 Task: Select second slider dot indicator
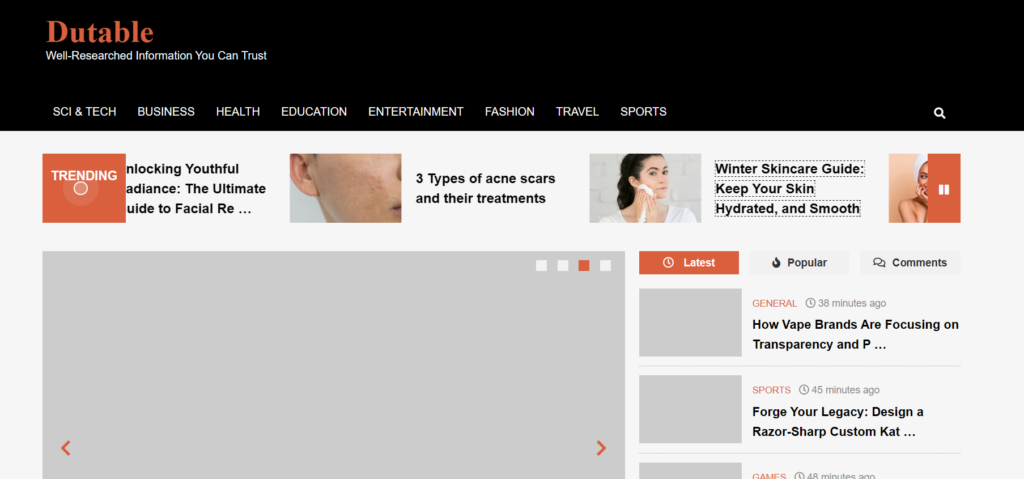click(x=562, y=265)
